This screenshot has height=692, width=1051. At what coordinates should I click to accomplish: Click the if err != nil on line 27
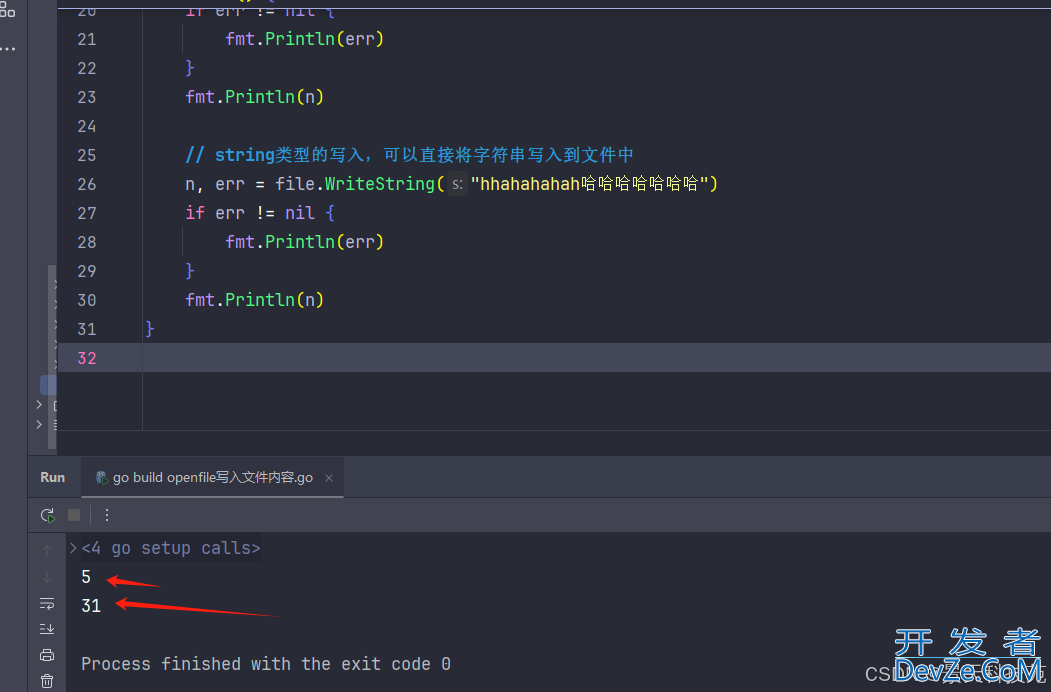pyautogui.click(x=259, y=213)
